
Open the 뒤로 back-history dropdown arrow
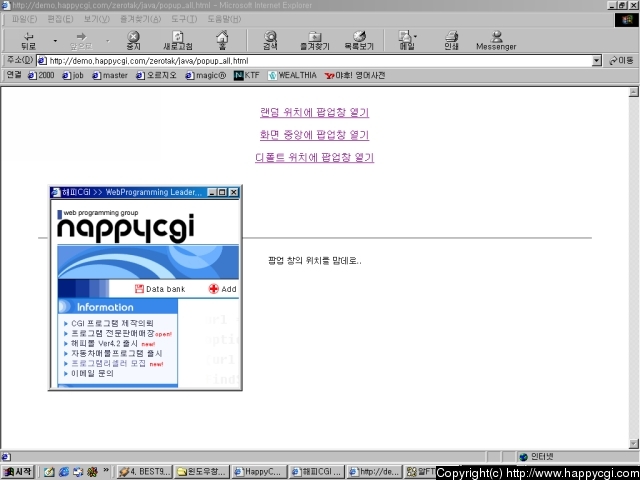[55, 41]
